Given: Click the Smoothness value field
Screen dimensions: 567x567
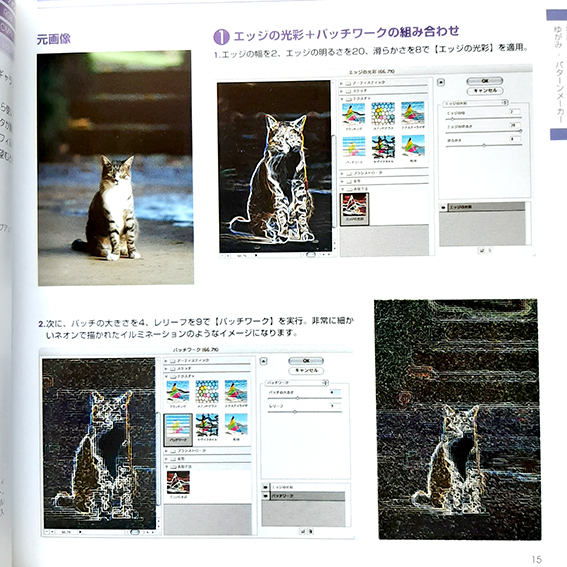Looking at the screenshot, I should click(x=515, y=139).
